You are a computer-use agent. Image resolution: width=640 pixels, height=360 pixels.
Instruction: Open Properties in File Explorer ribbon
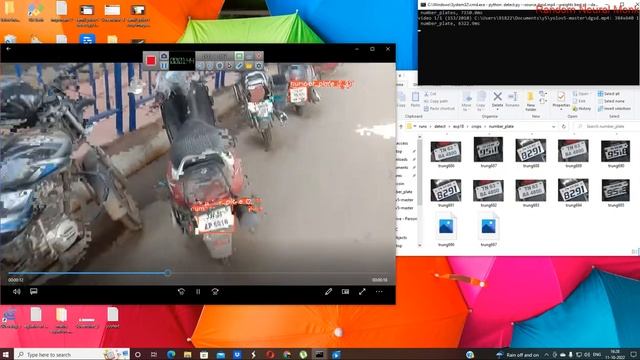(561, 100)
